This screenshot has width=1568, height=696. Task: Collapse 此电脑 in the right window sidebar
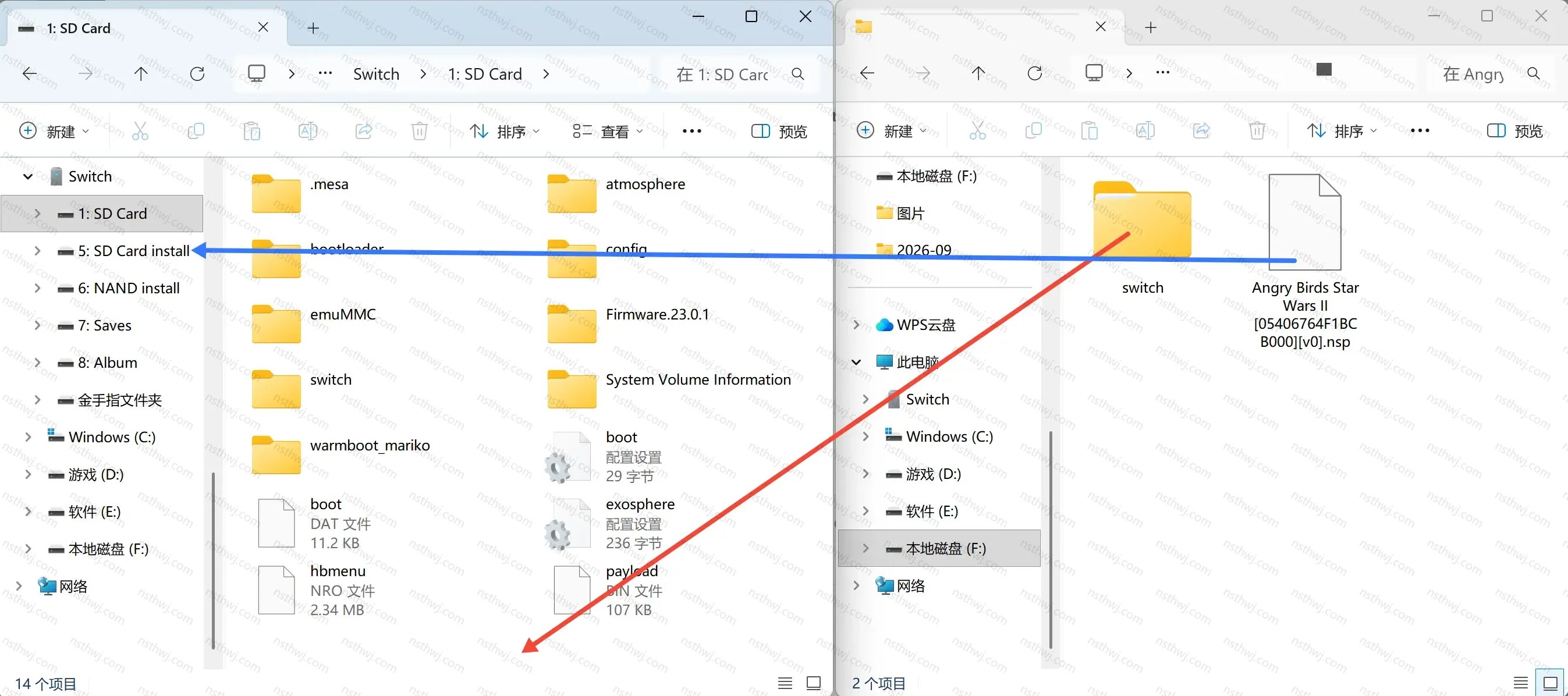pyautogui.click(x=856, y=362)
